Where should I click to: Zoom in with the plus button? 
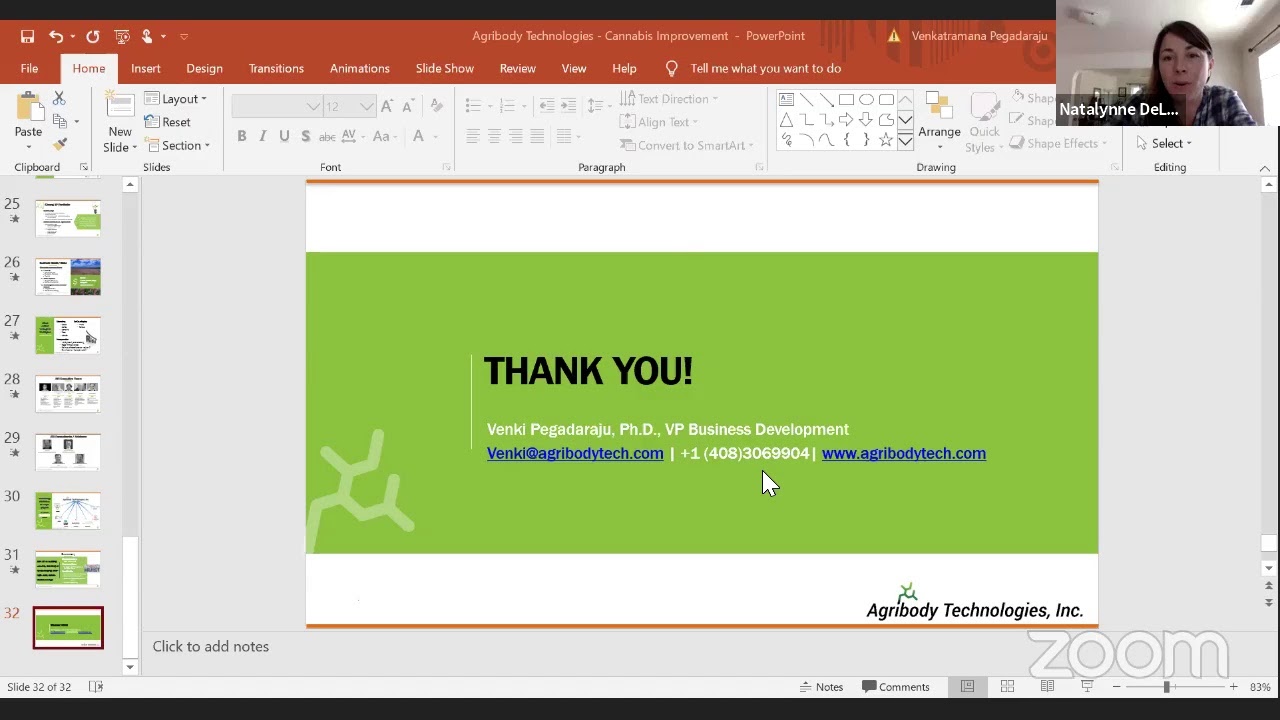pos(1233,687)
